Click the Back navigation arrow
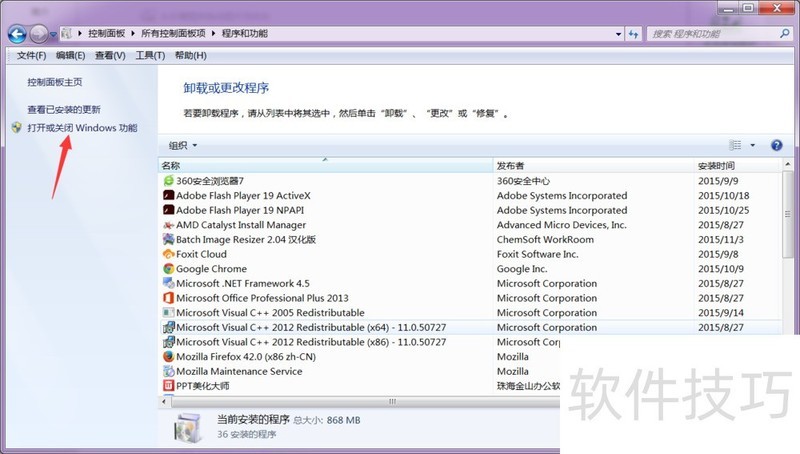 [x=17, y=34]
